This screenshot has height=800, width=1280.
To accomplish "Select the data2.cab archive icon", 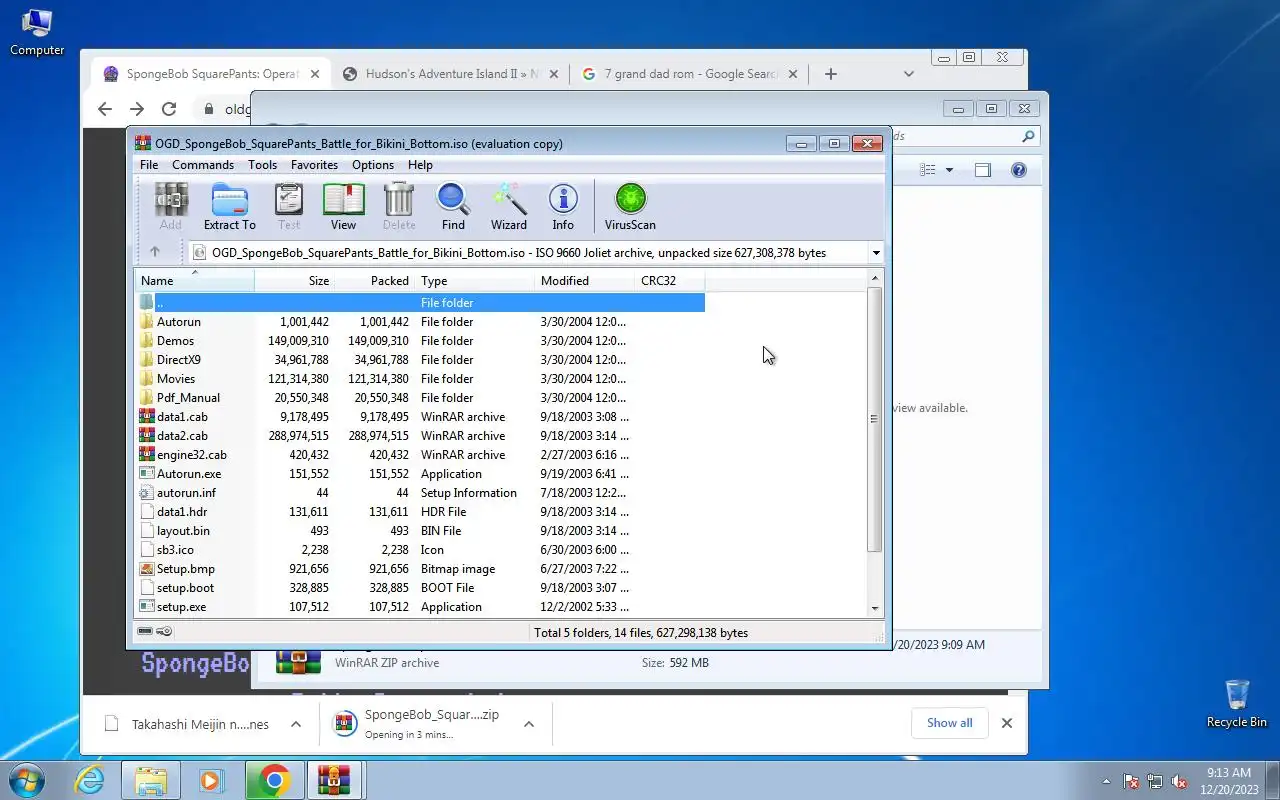I will 147,436.
